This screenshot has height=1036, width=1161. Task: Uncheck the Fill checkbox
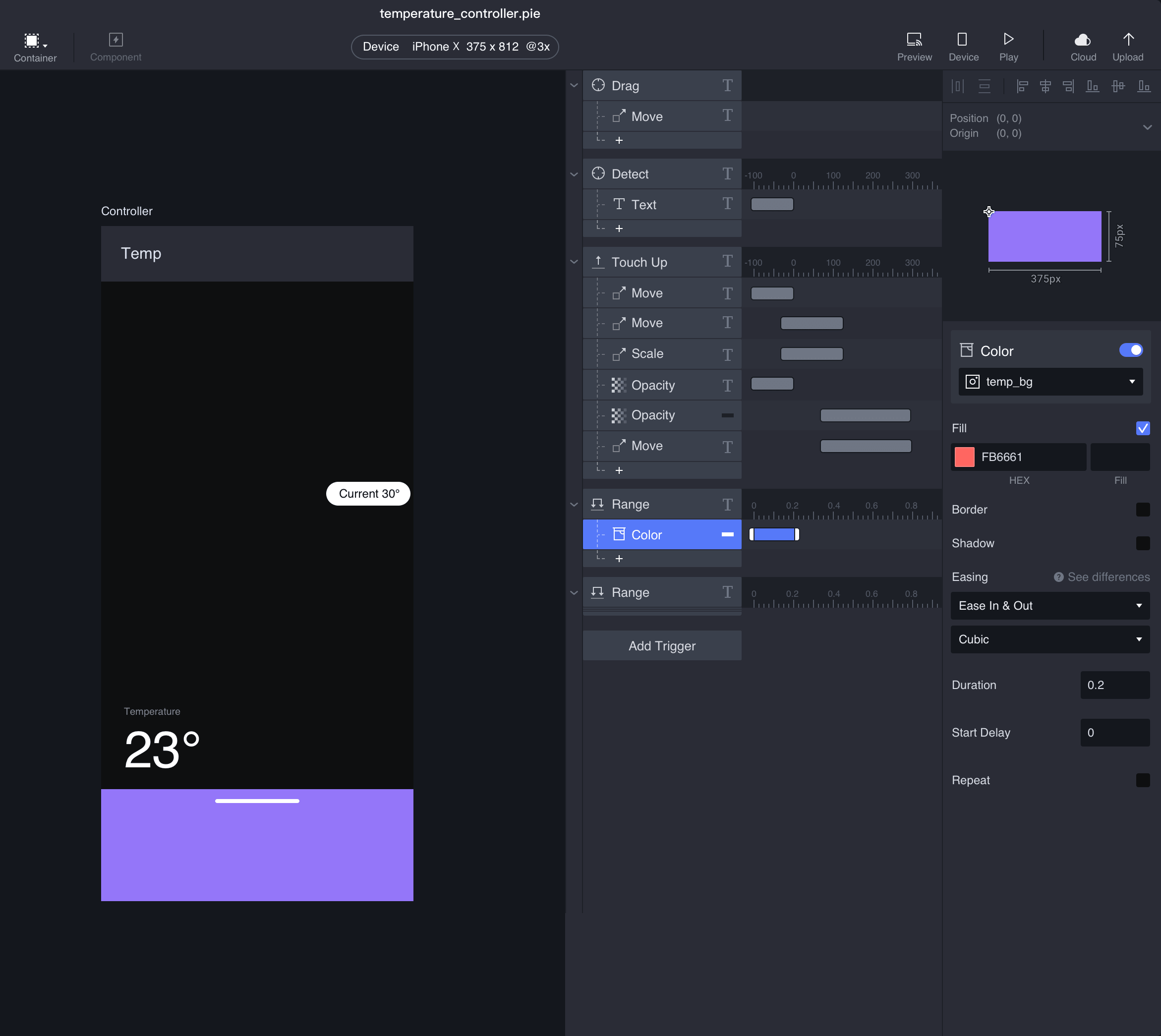tap(1142, 428)
